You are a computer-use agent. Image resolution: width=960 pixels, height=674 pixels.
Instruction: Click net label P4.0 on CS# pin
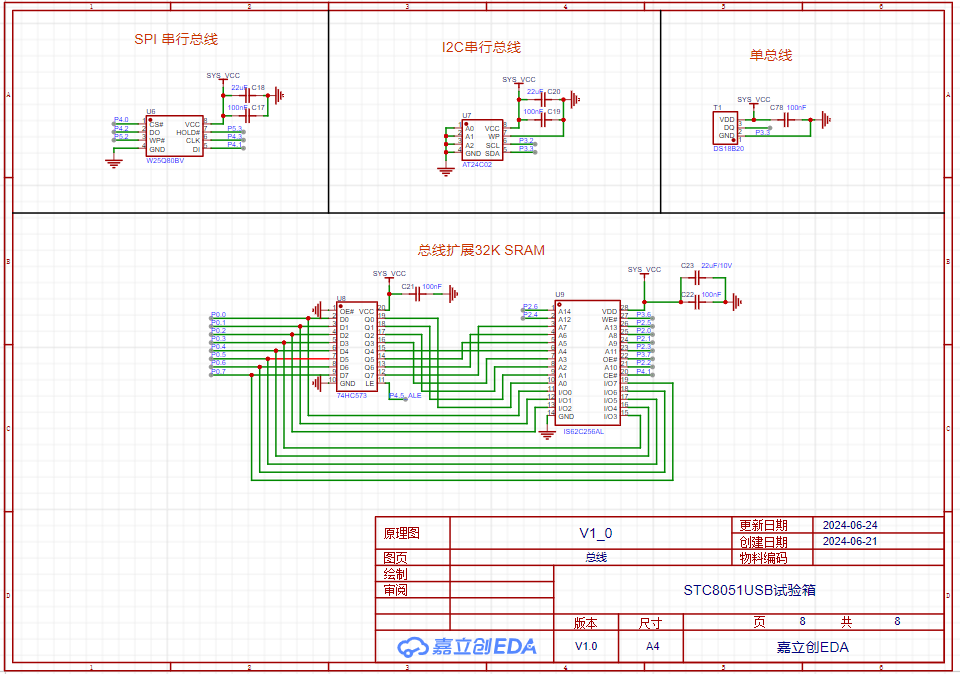pos(121,119)
